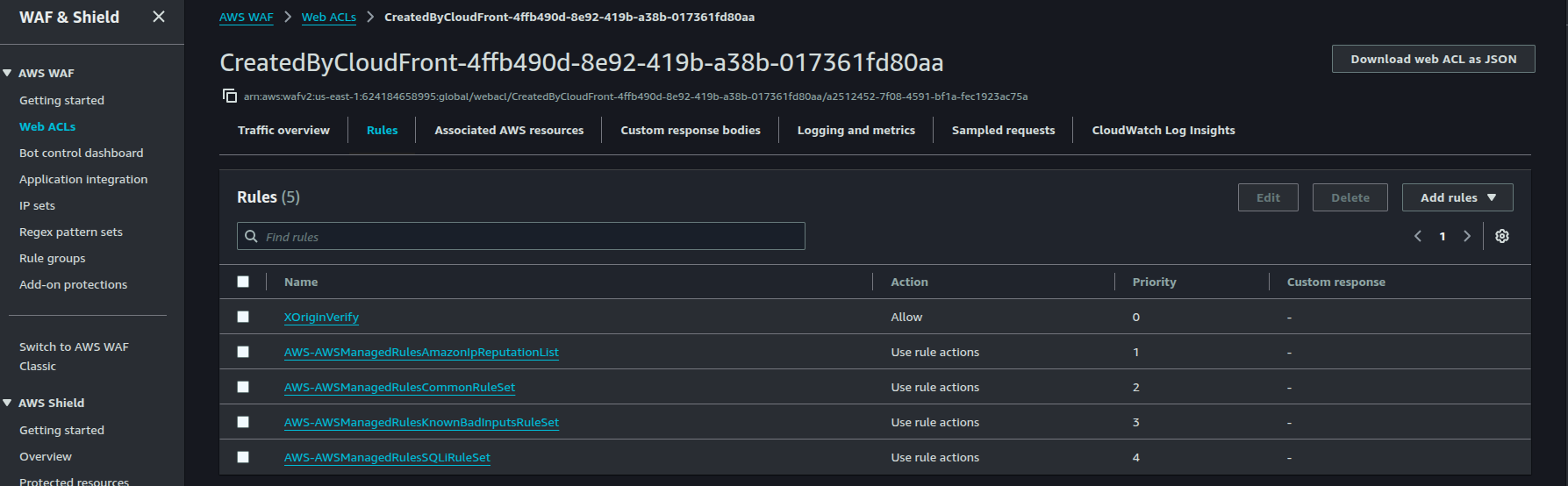Open the XOriginVerify rule link
This screenshot has height=486, width=1568.
pyautogui.click(x=321, y=317)
